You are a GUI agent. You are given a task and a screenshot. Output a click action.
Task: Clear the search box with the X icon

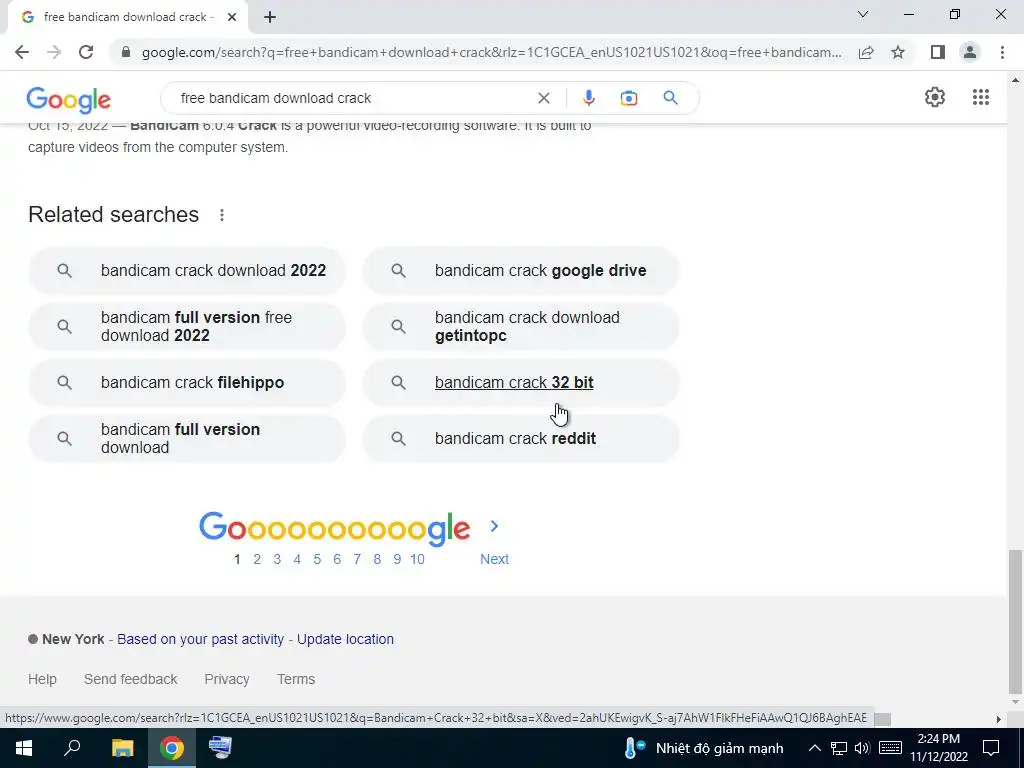tap(543, 98)
